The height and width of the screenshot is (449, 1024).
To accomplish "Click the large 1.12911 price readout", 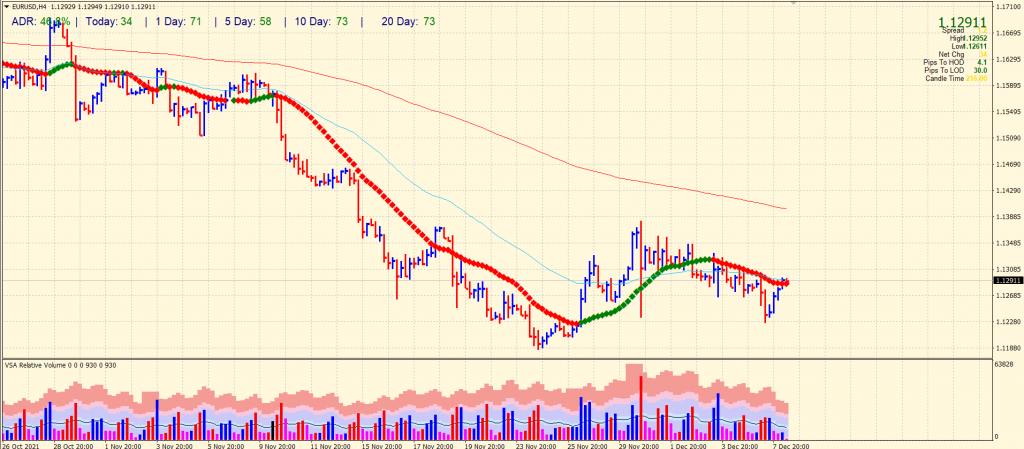I will tap(962, 23).
